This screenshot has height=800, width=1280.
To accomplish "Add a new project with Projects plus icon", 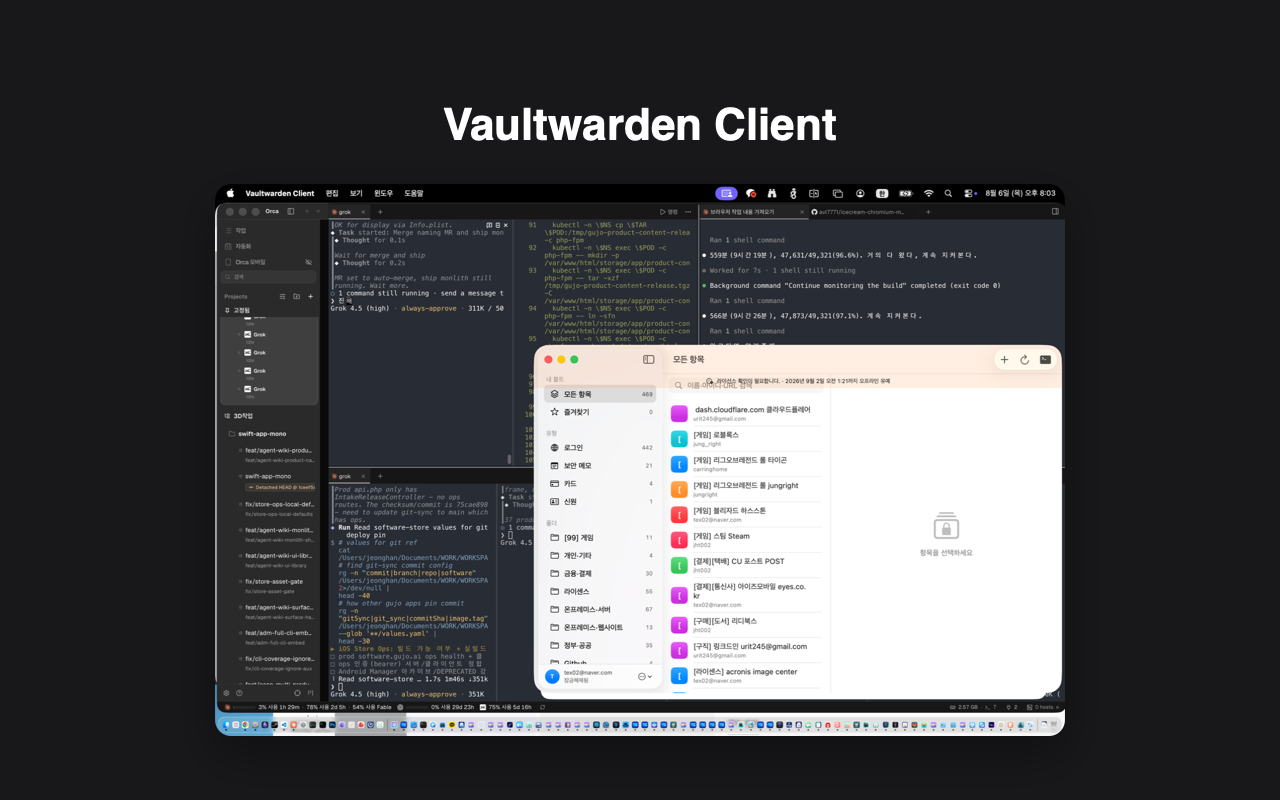I will click(310, 297).
